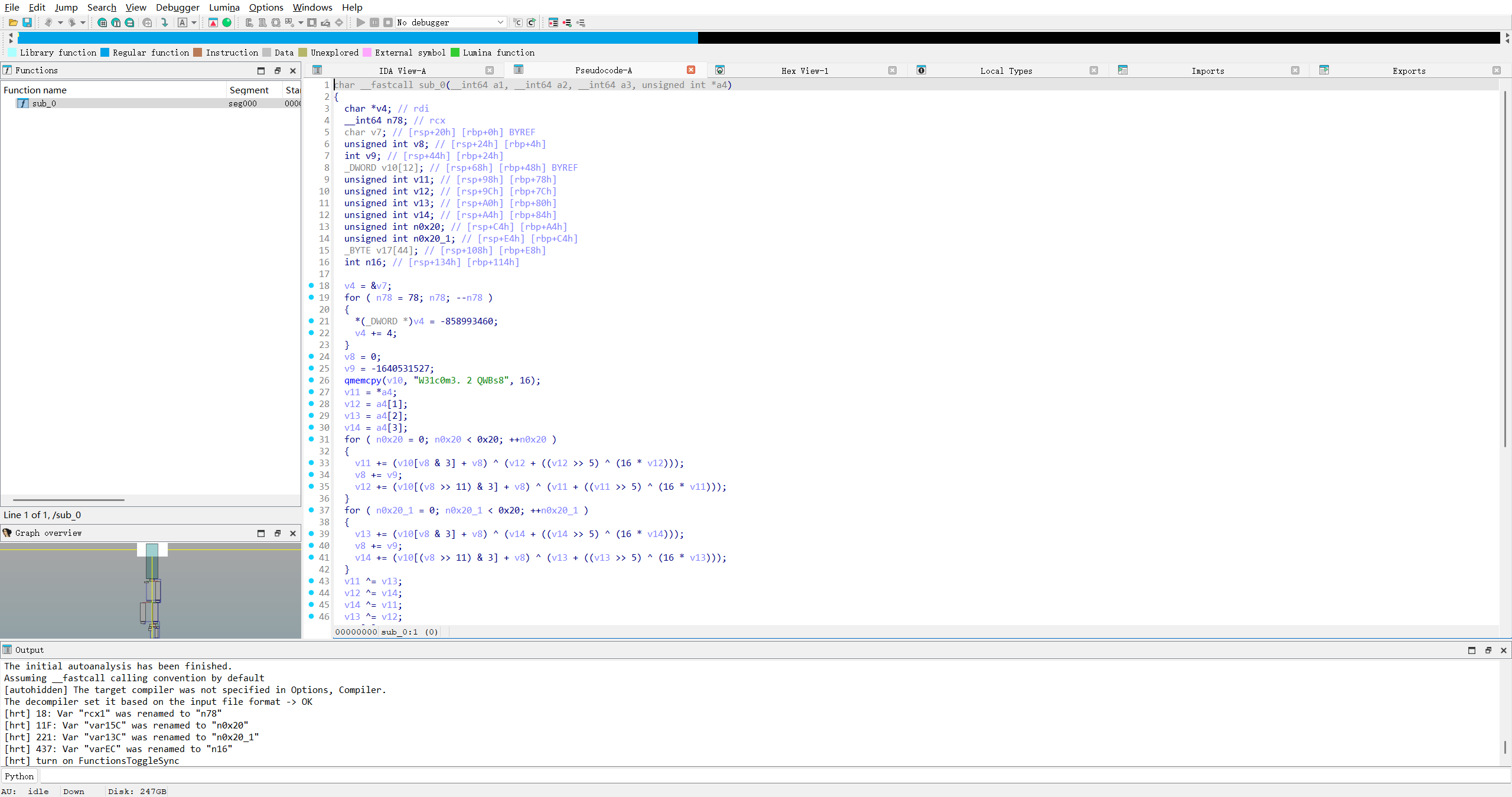Click the Python console language button
Image resolution: width=1512 pixels, height=797 pixels.
[19, 776]
